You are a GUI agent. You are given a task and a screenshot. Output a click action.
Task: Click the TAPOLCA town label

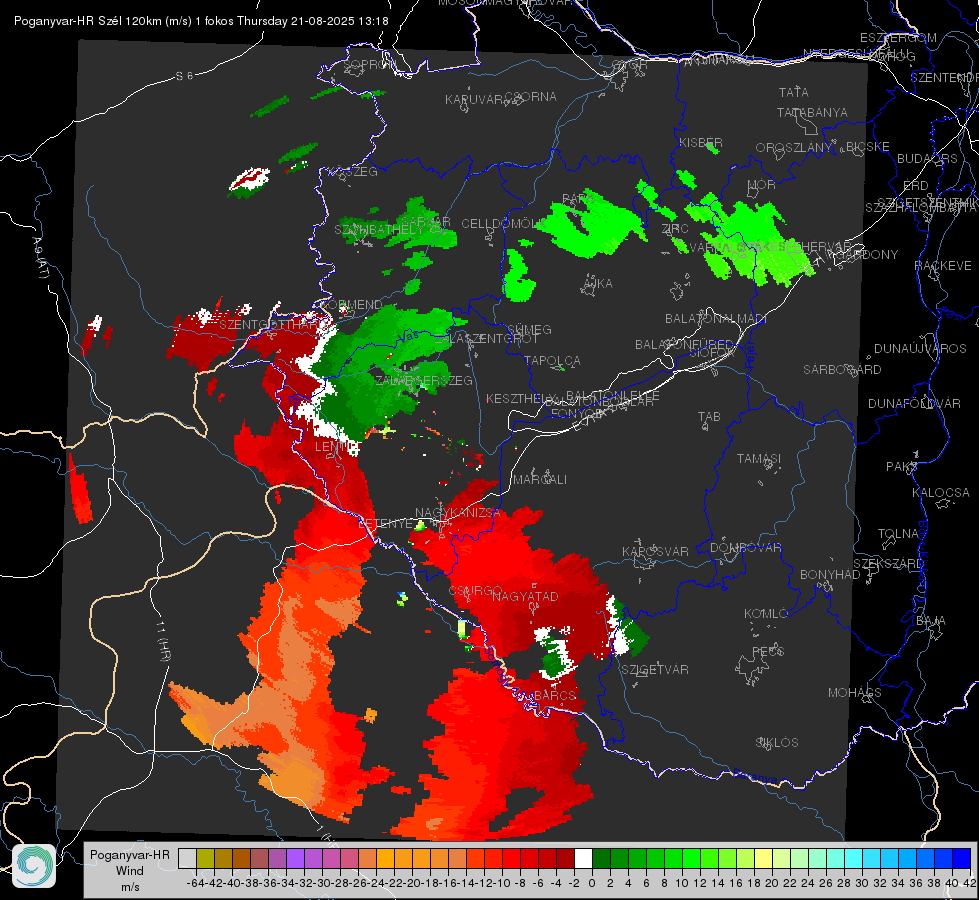click(552, 360)
